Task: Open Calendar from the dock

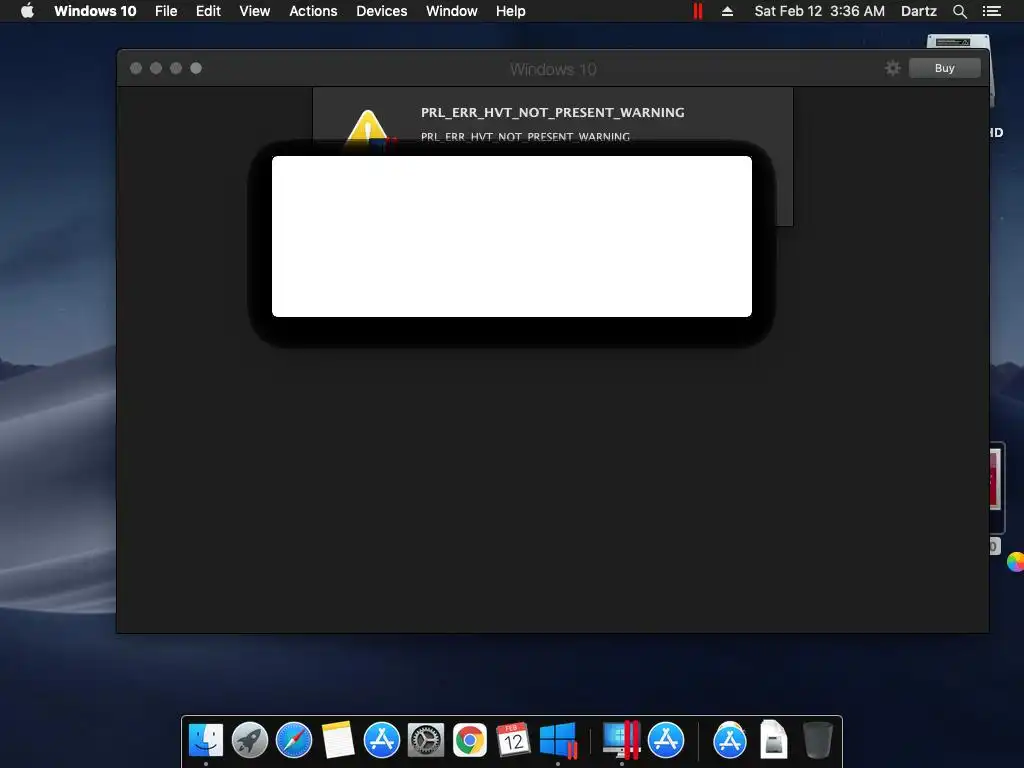Action: (x=513, y=740)
